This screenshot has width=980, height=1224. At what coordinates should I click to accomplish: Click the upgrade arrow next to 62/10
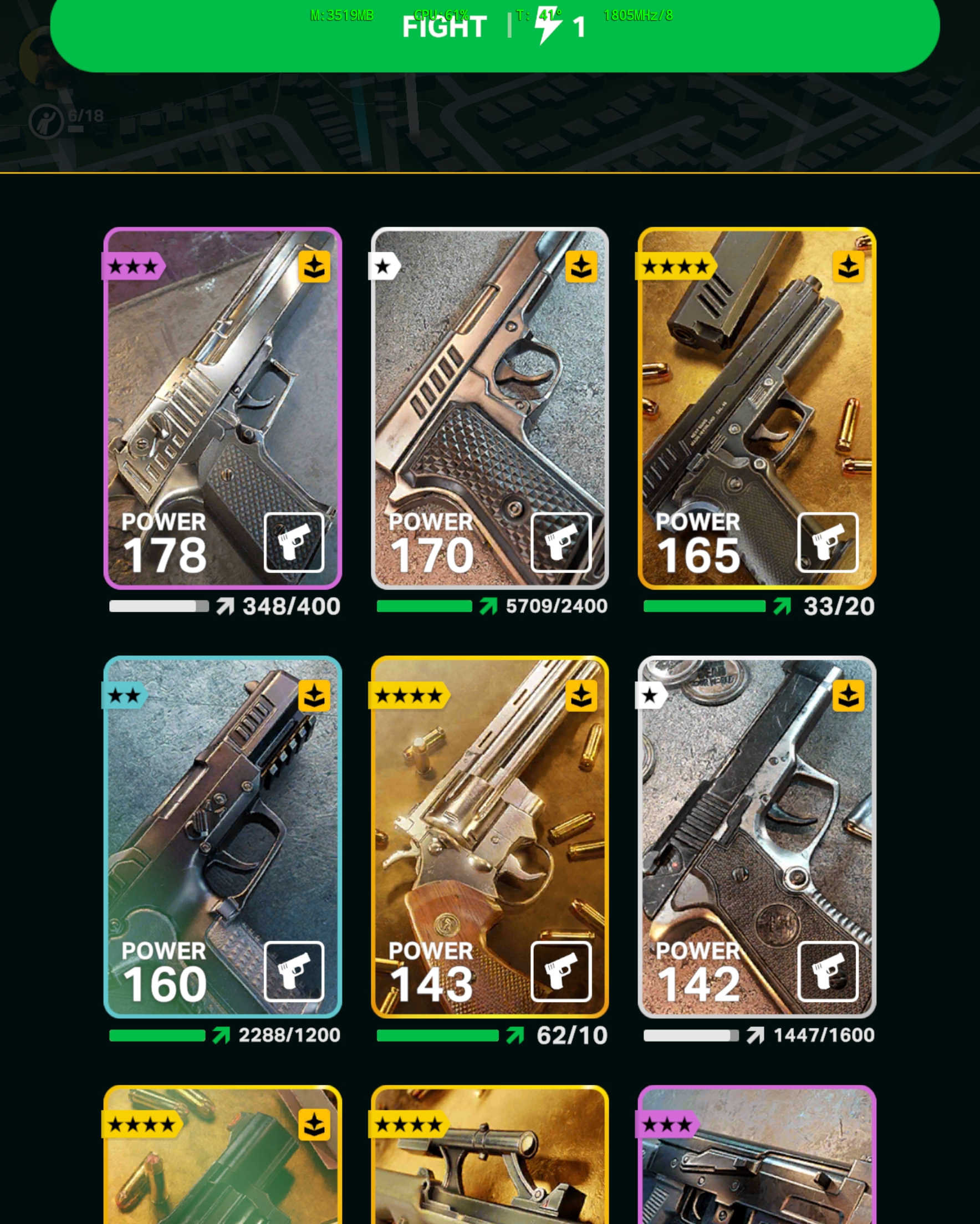[515, 1036]
